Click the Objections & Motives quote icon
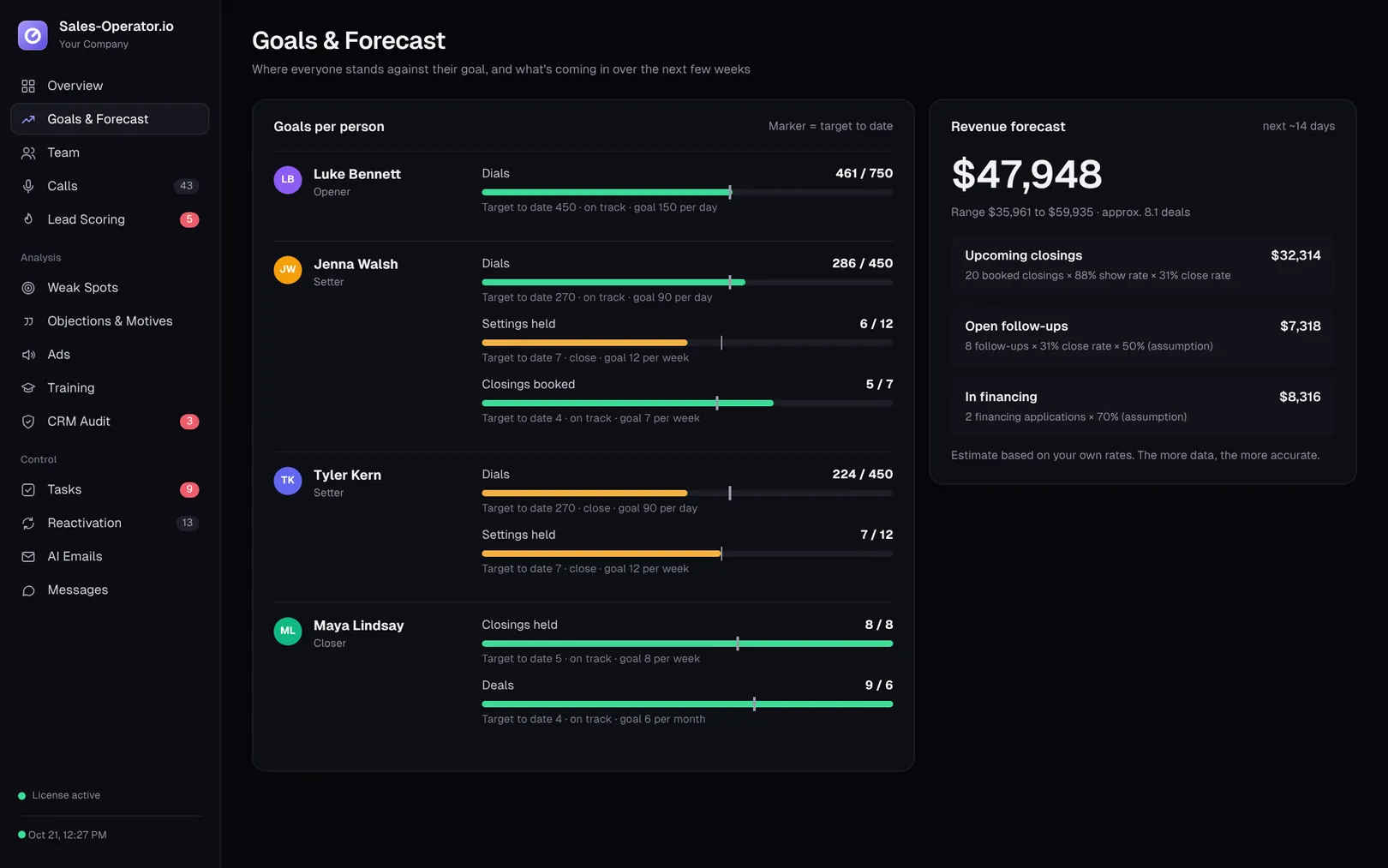Screen dimensions: 1388x868 28,321
